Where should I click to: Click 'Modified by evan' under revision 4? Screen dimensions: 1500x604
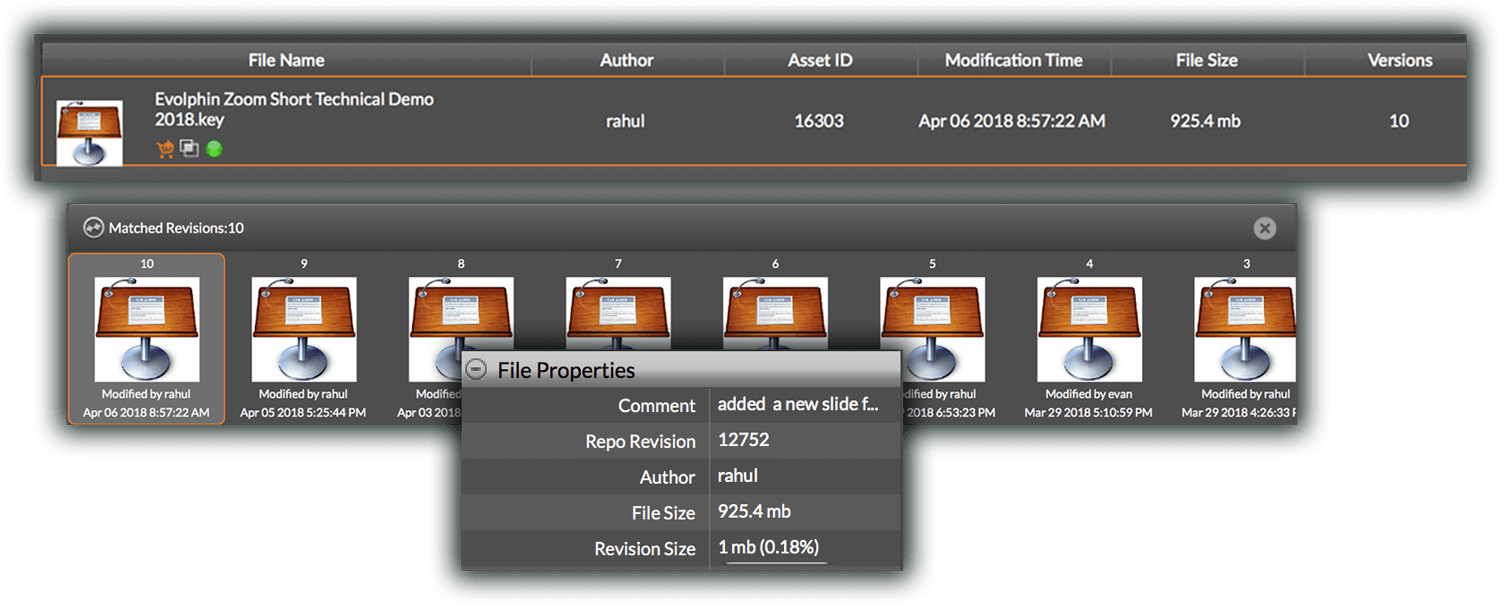click(1089, 394)
